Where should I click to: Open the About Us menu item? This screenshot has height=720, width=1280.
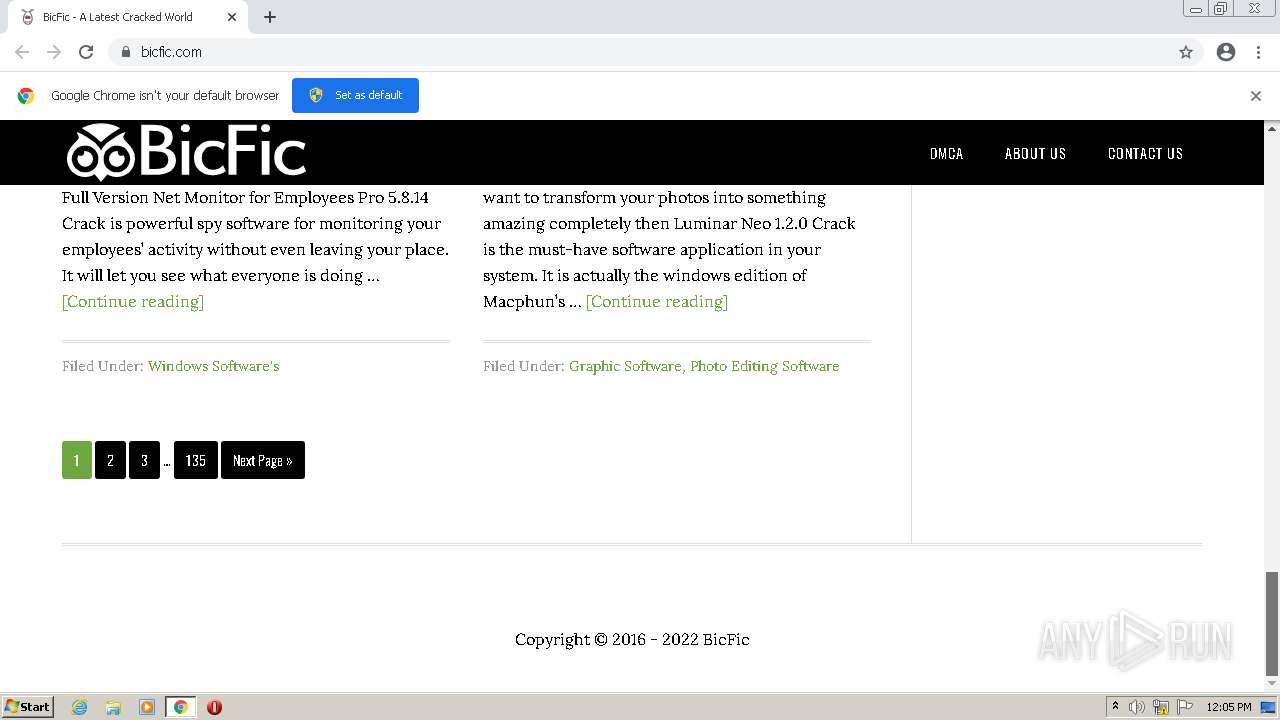pos(1035,153)
